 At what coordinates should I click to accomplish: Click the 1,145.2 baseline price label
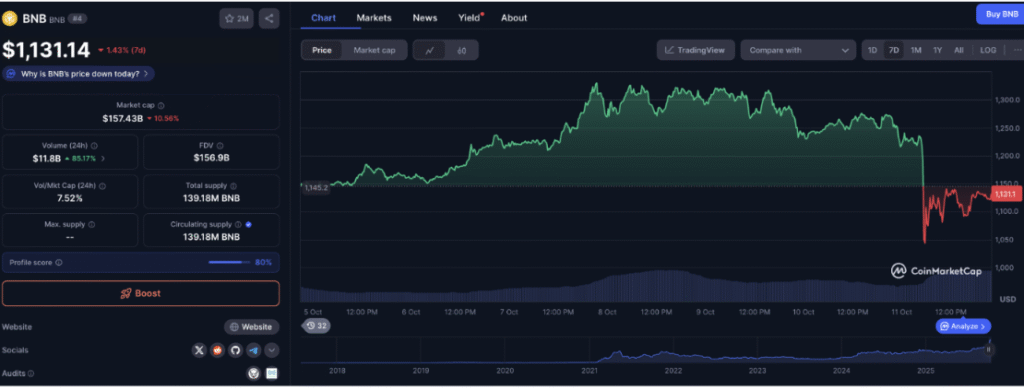click(x=315, y=187)
